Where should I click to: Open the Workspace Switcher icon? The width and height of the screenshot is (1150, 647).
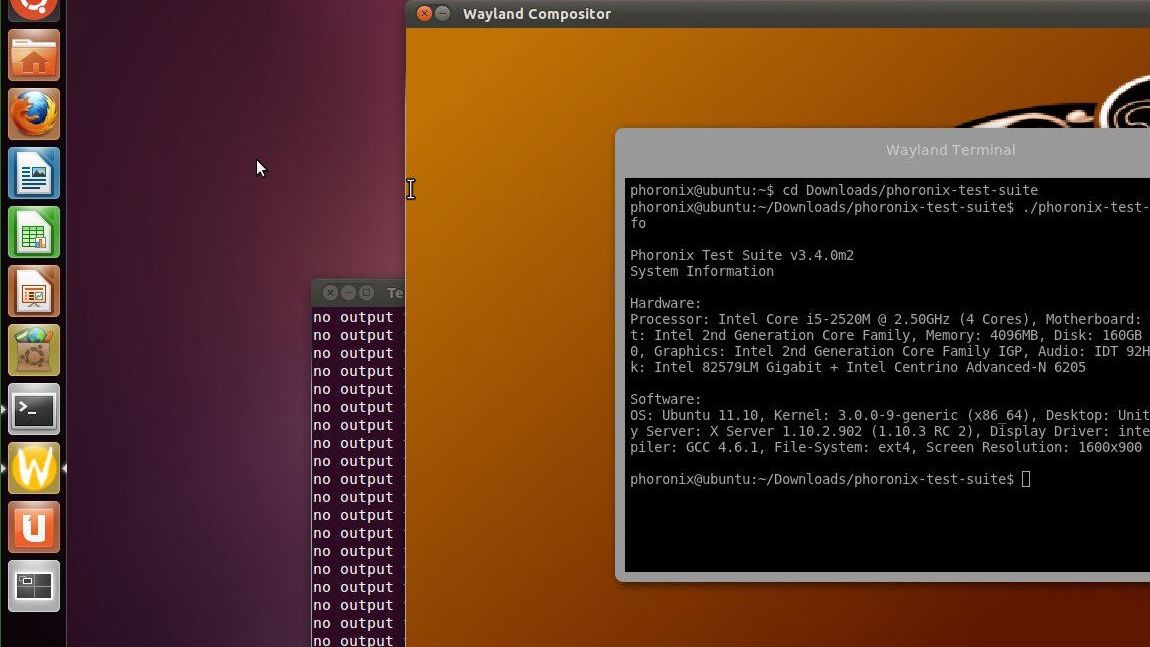point(34,586)
